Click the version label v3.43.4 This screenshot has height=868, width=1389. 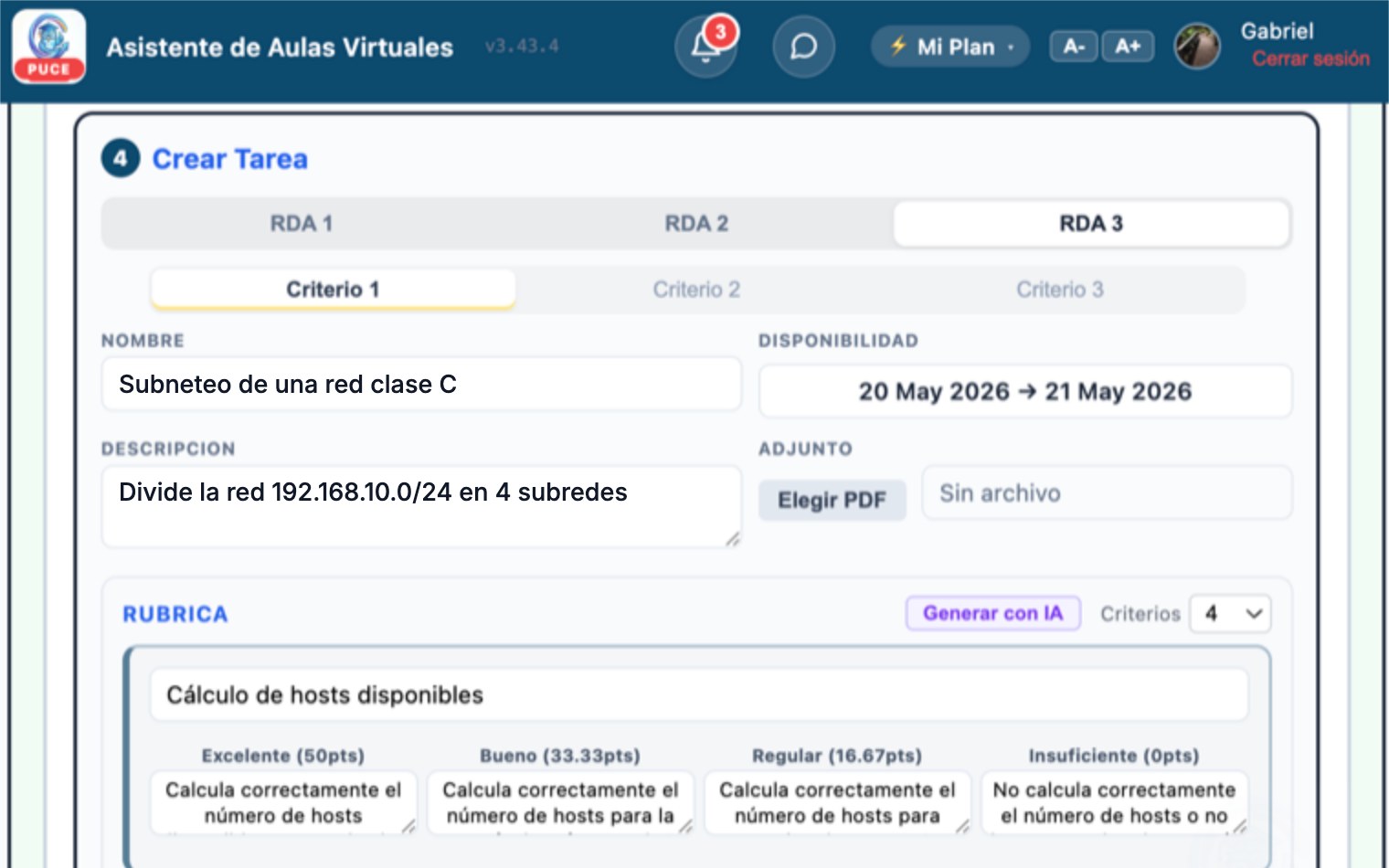522,46
